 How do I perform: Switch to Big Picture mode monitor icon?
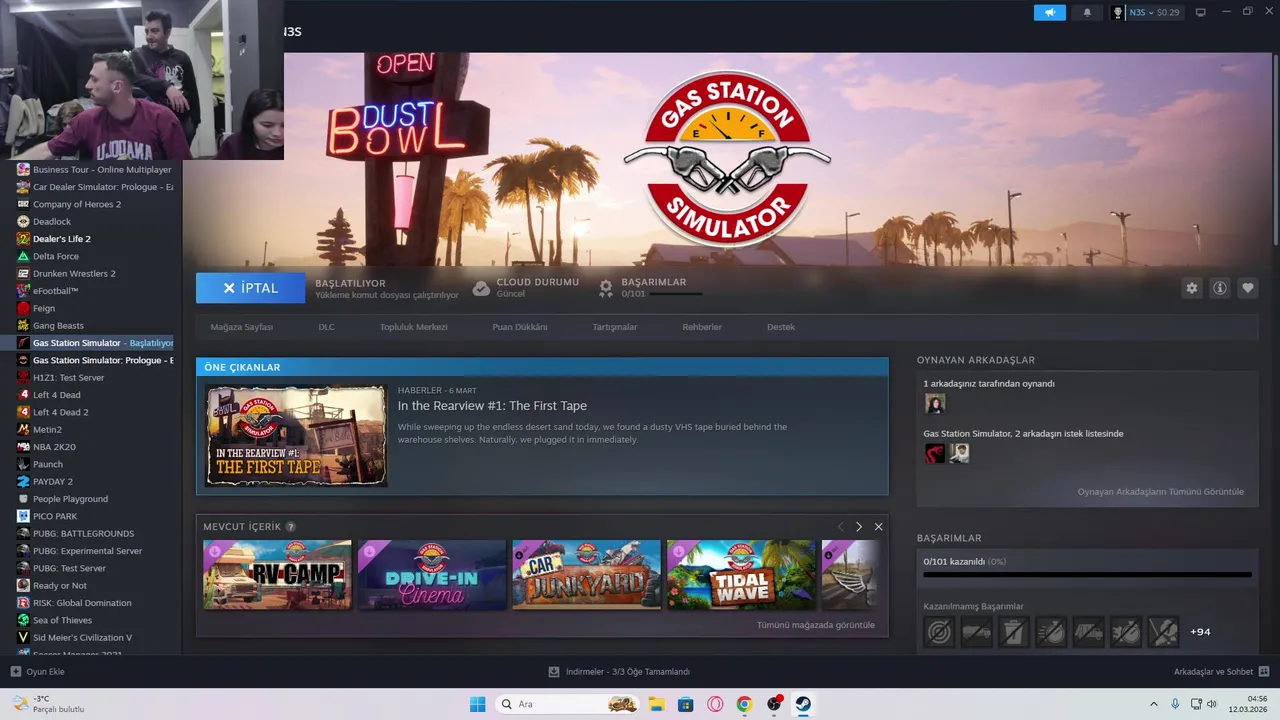(x=1201, y=12)
